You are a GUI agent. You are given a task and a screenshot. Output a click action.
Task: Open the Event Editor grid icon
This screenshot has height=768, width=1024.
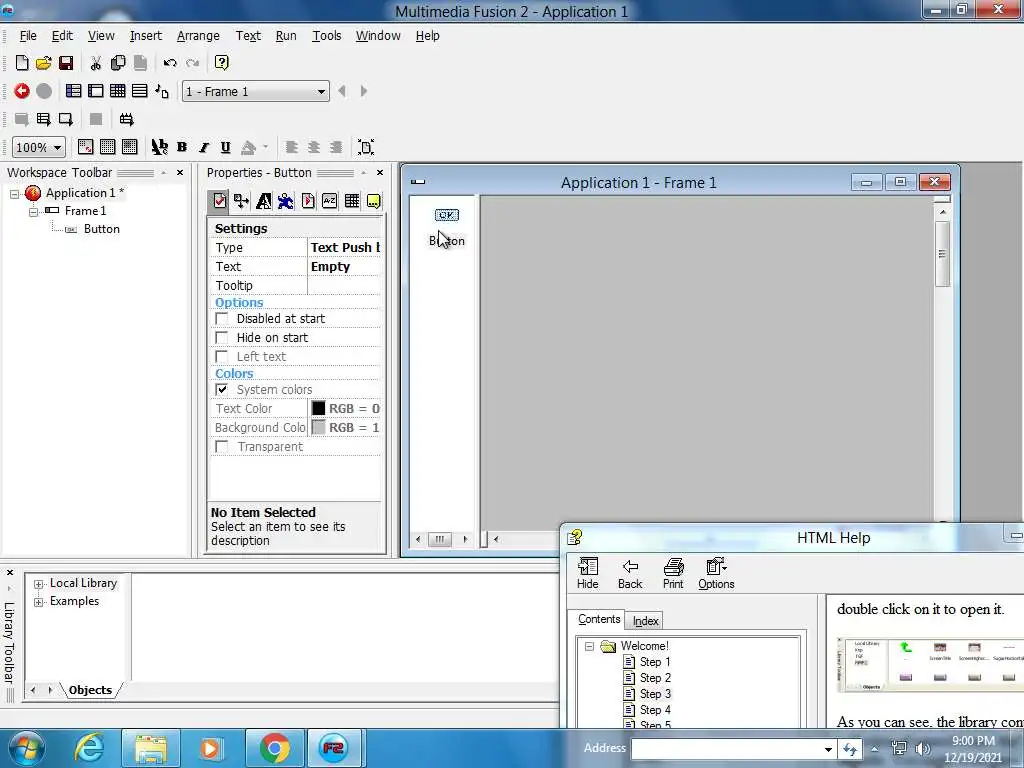[118, 91]
